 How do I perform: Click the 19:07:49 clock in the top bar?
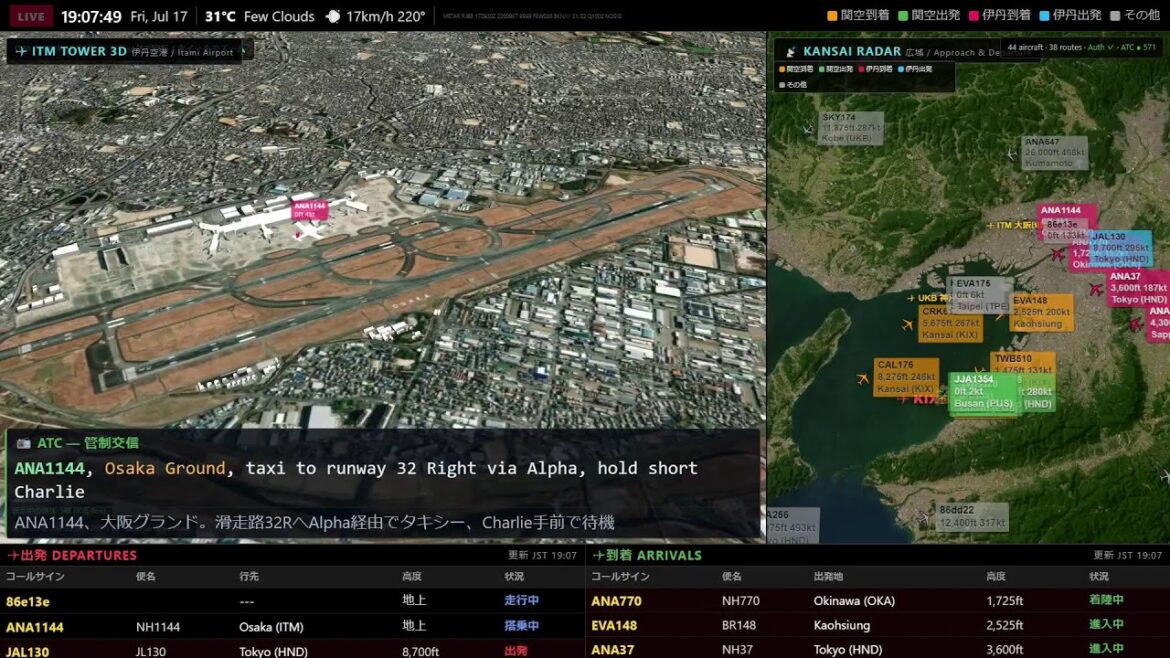pyautogui.click(x=91, y=16)
